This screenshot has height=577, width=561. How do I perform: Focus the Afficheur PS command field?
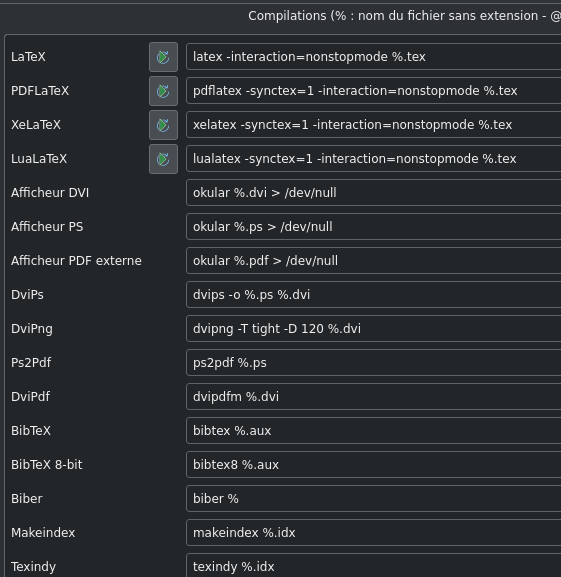(373, 227)
